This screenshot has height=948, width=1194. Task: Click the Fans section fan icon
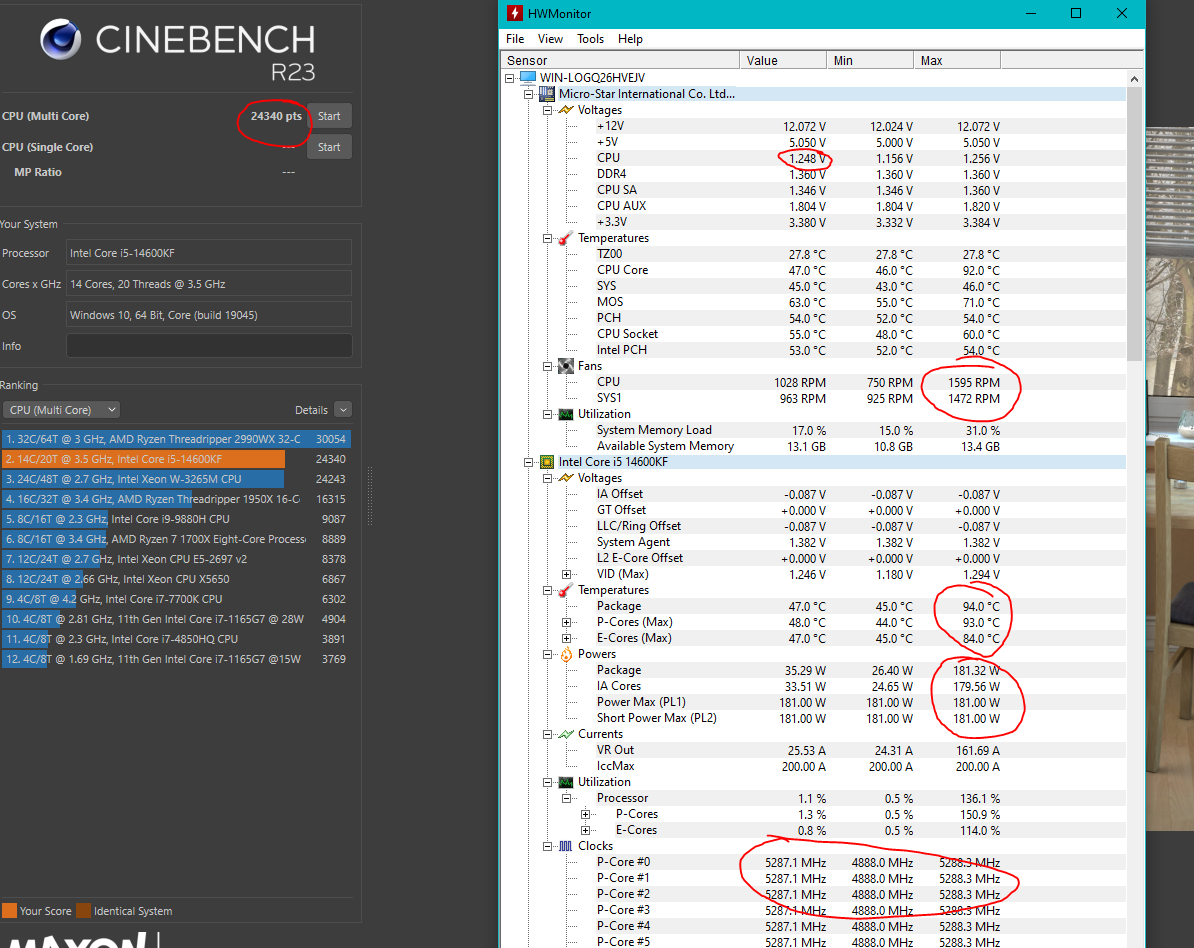pos(565,366)
